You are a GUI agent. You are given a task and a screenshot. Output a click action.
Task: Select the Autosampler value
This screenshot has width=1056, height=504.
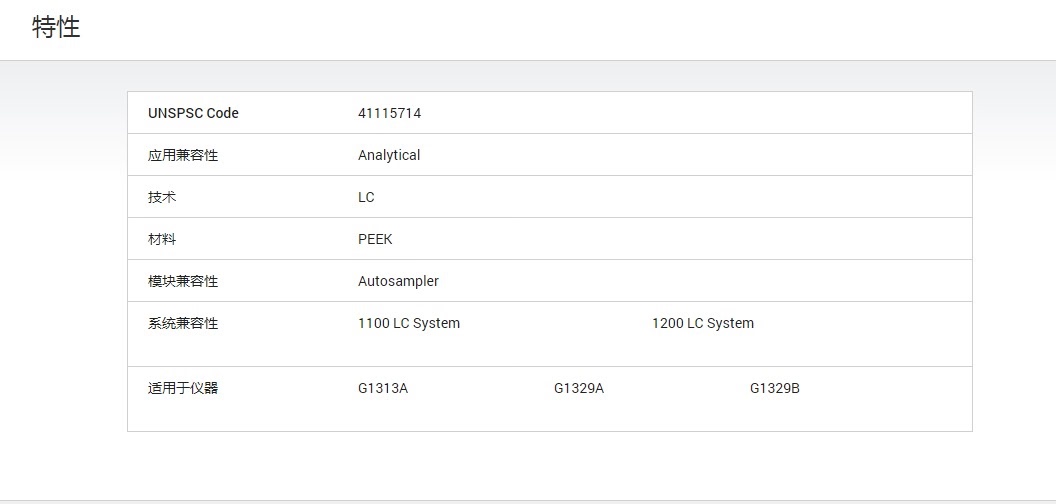(x=398, y=281)
